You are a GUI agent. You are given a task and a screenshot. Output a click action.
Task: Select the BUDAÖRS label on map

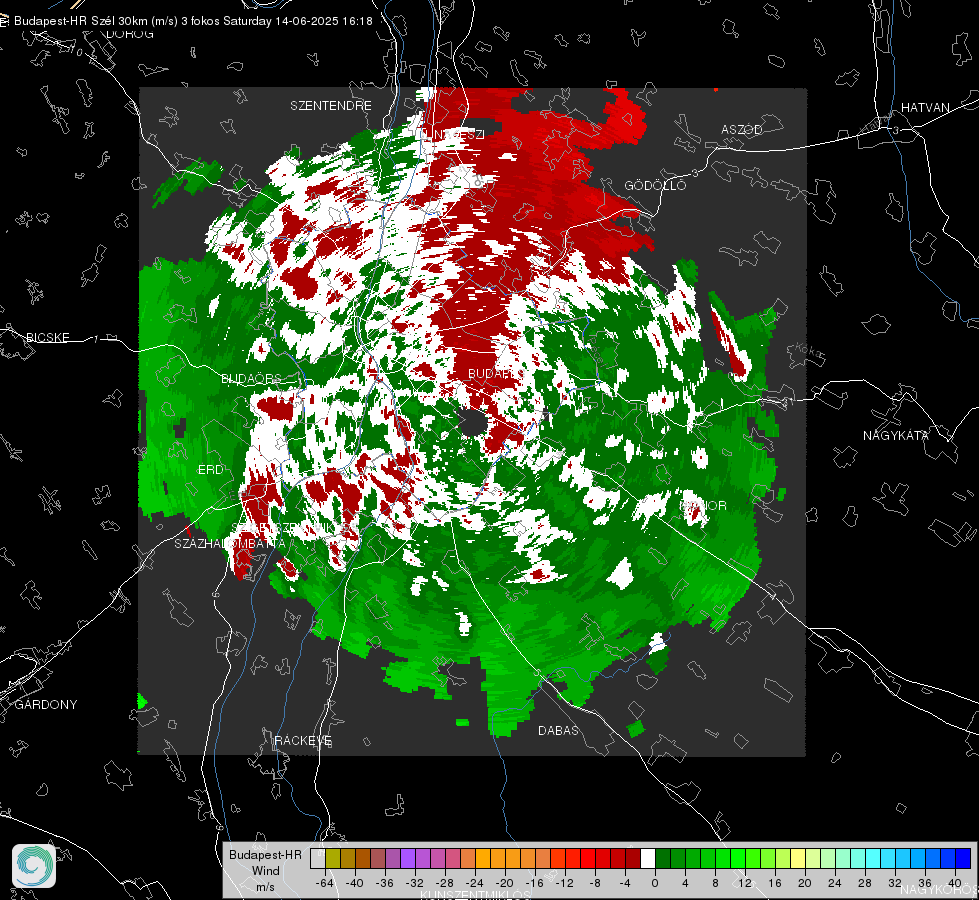(x=251, y=378)
